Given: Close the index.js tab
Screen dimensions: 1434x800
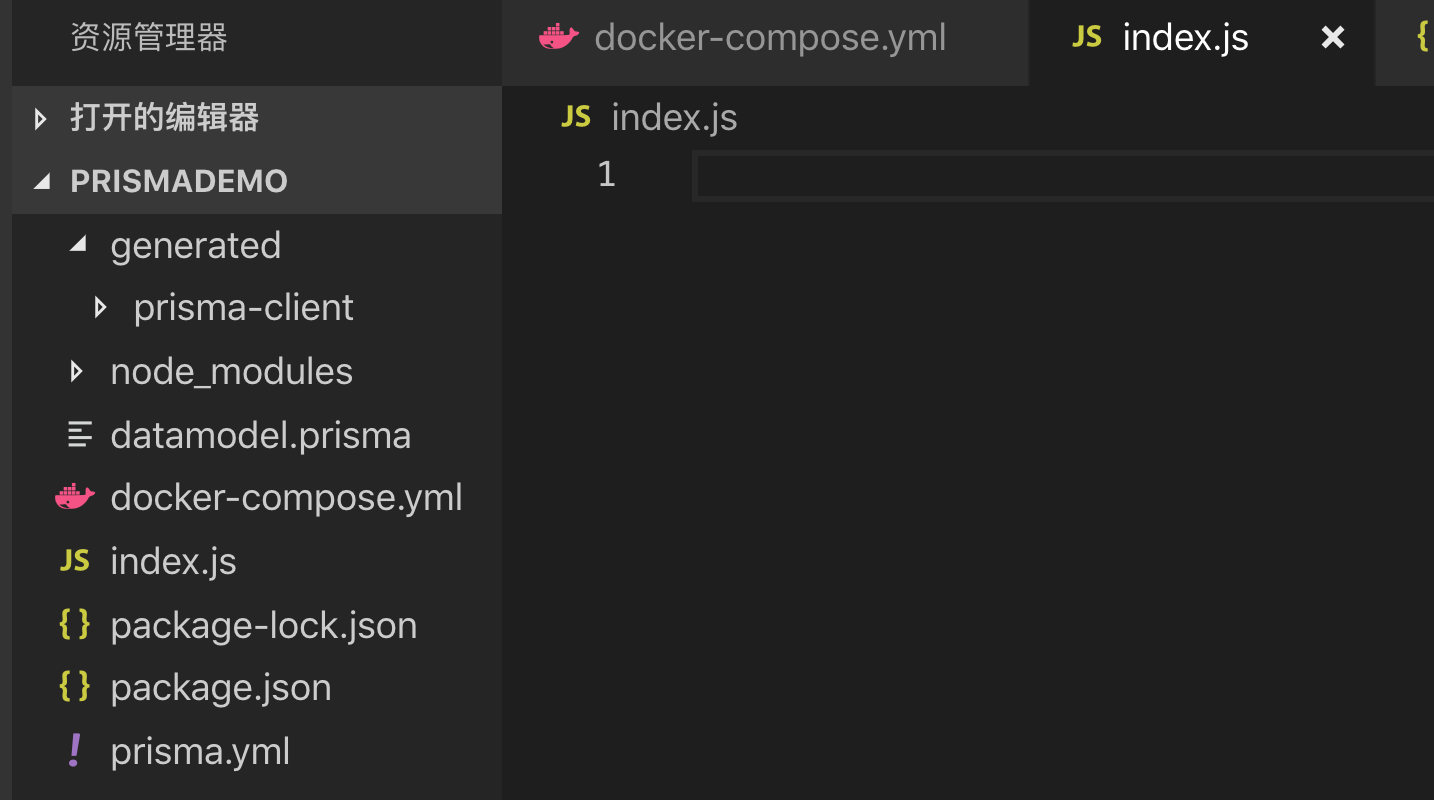Looking at the screenshot, I should tap(1332, 38).
